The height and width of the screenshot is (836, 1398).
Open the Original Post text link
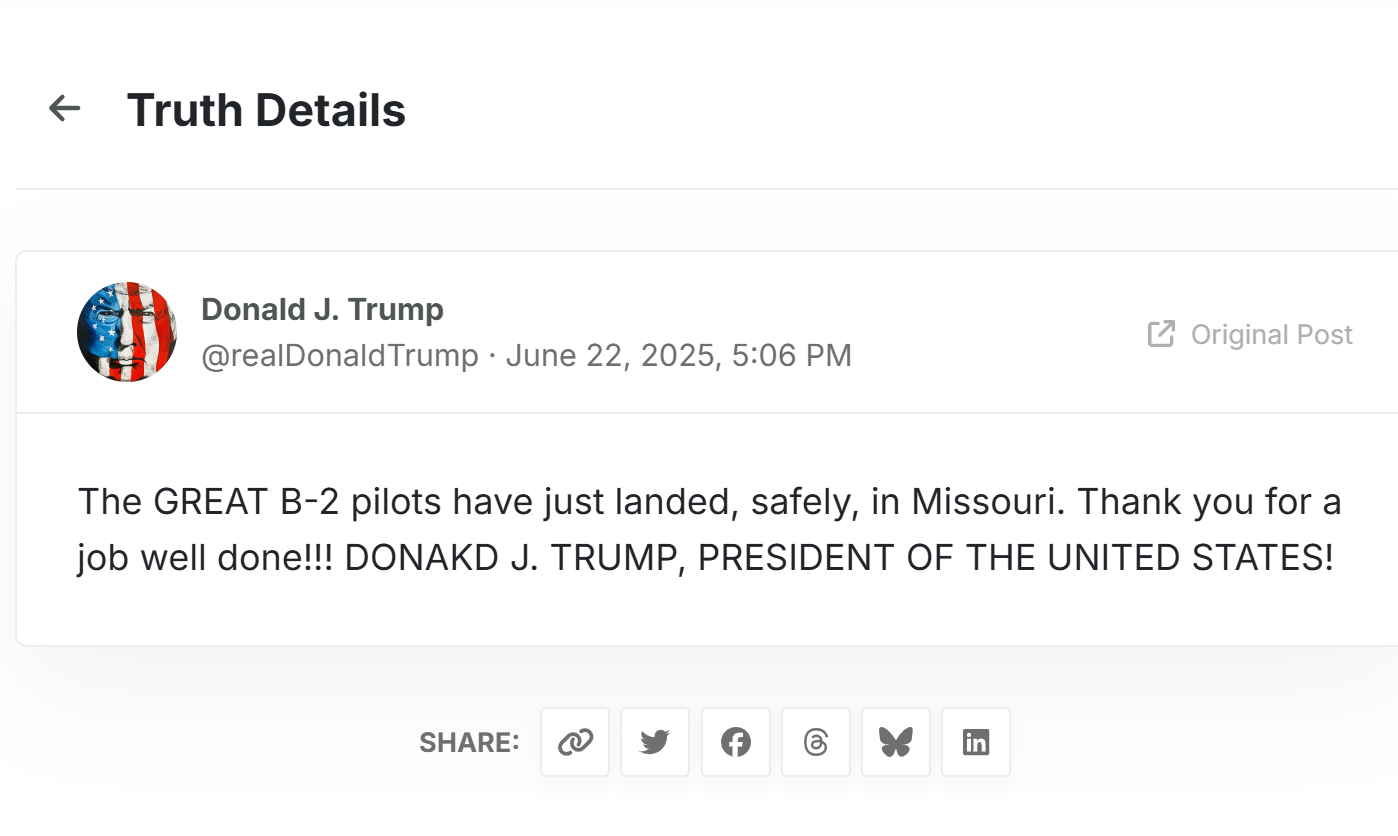pos(1271,334)
